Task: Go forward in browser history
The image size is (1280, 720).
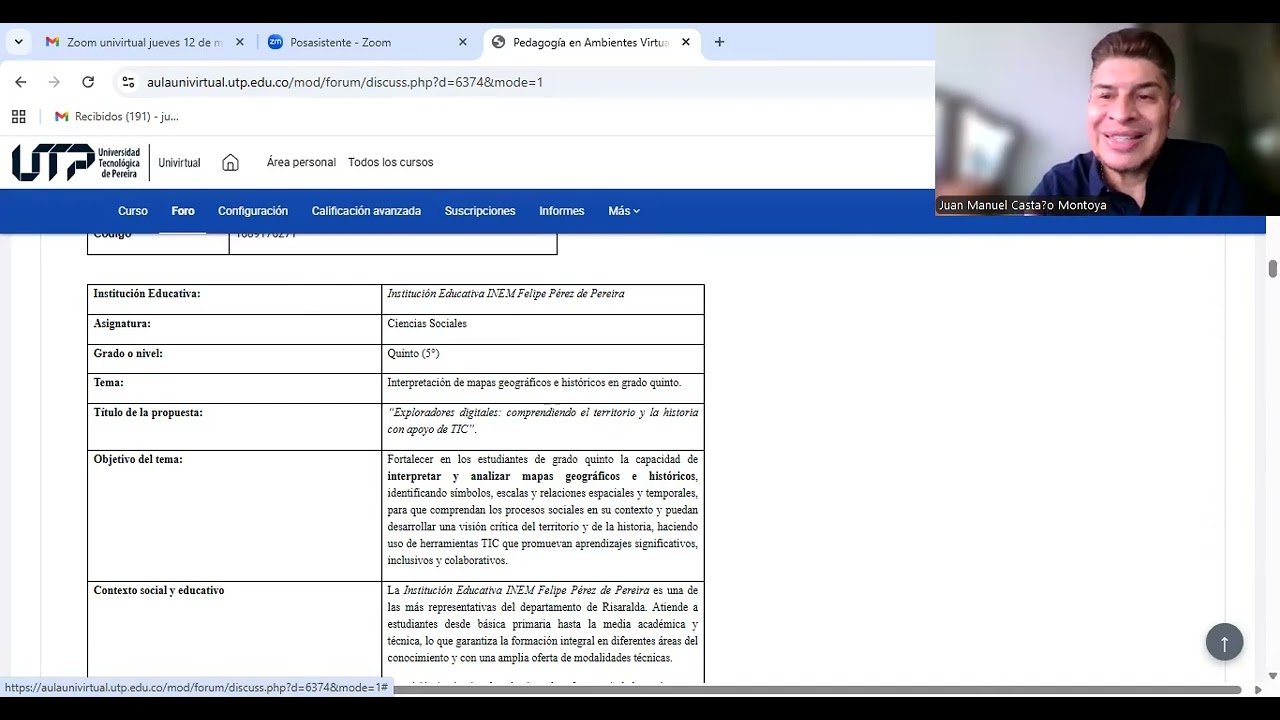Action: 54,82
